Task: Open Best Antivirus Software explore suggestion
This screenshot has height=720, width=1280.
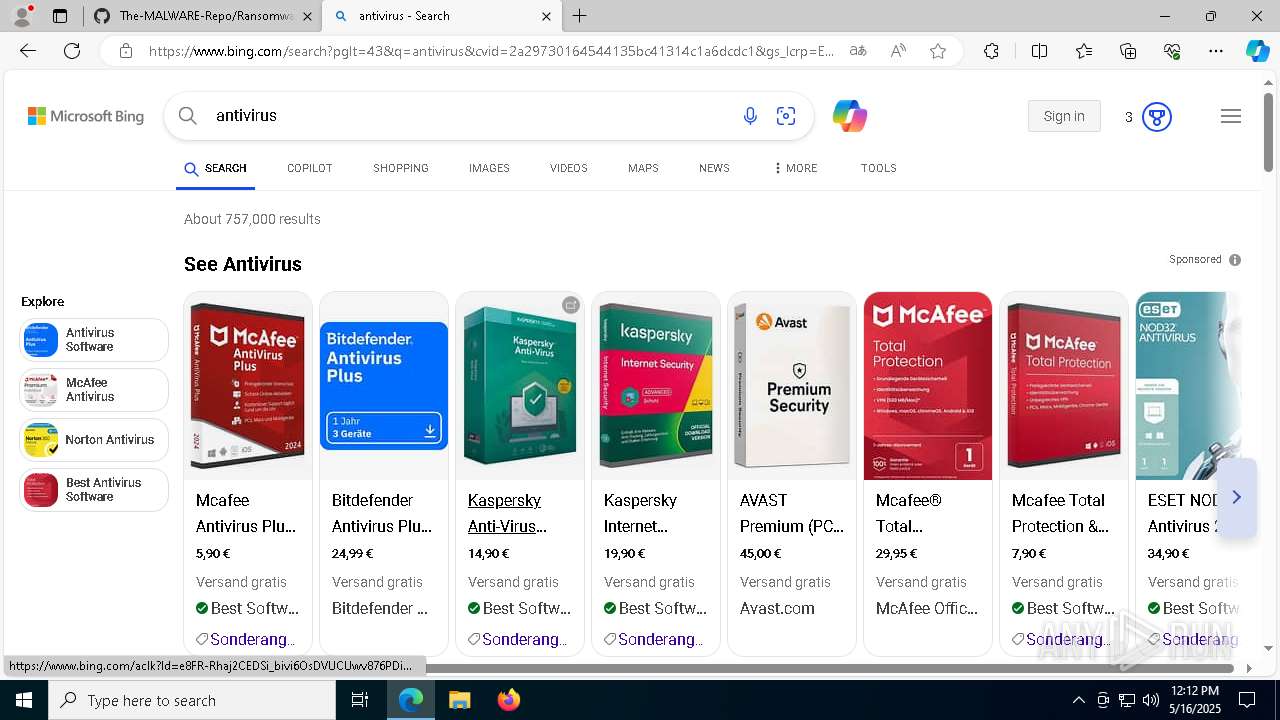Action: (94, 490)
